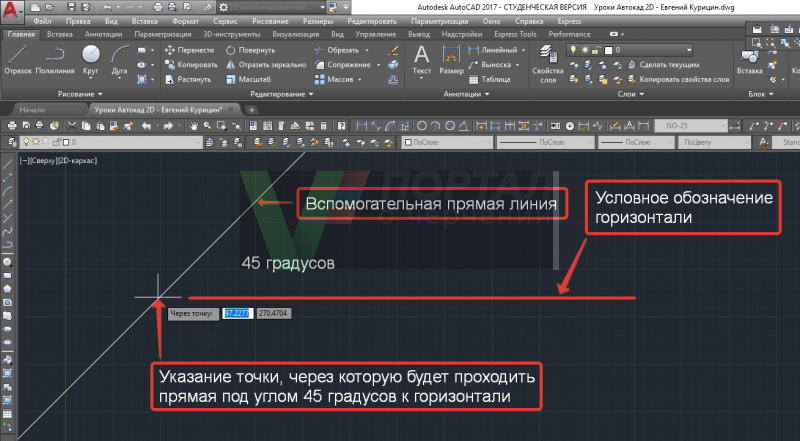Open the Express menu
The width and height of the screenshot is (800, 441).
click(569, 21)
